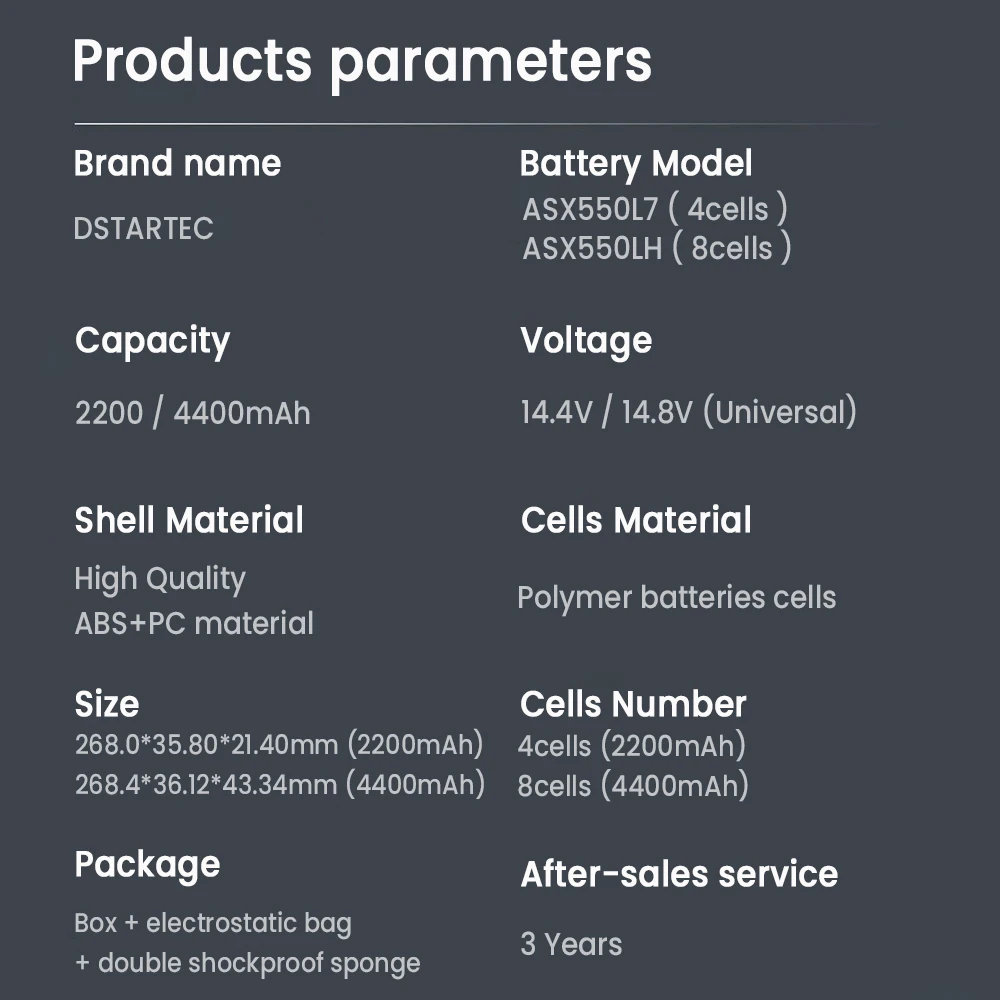The image size is (1000, 1000).
Task: Click the ASX550LH (8cells) model text
Action: (657, 248)
